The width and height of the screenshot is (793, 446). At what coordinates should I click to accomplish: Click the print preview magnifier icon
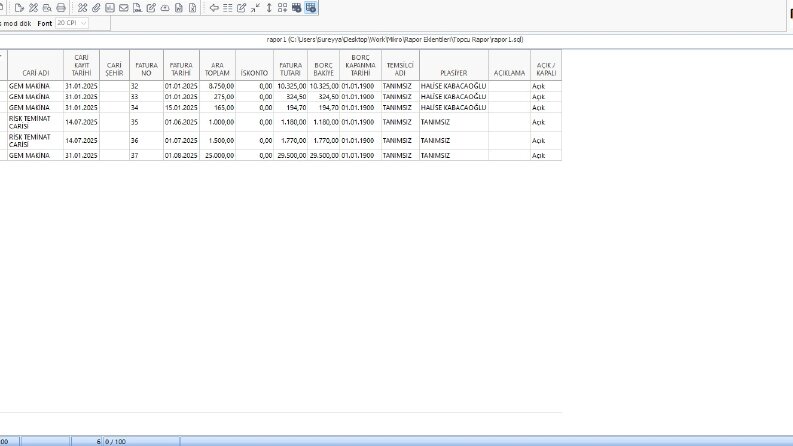pos(47,8)
